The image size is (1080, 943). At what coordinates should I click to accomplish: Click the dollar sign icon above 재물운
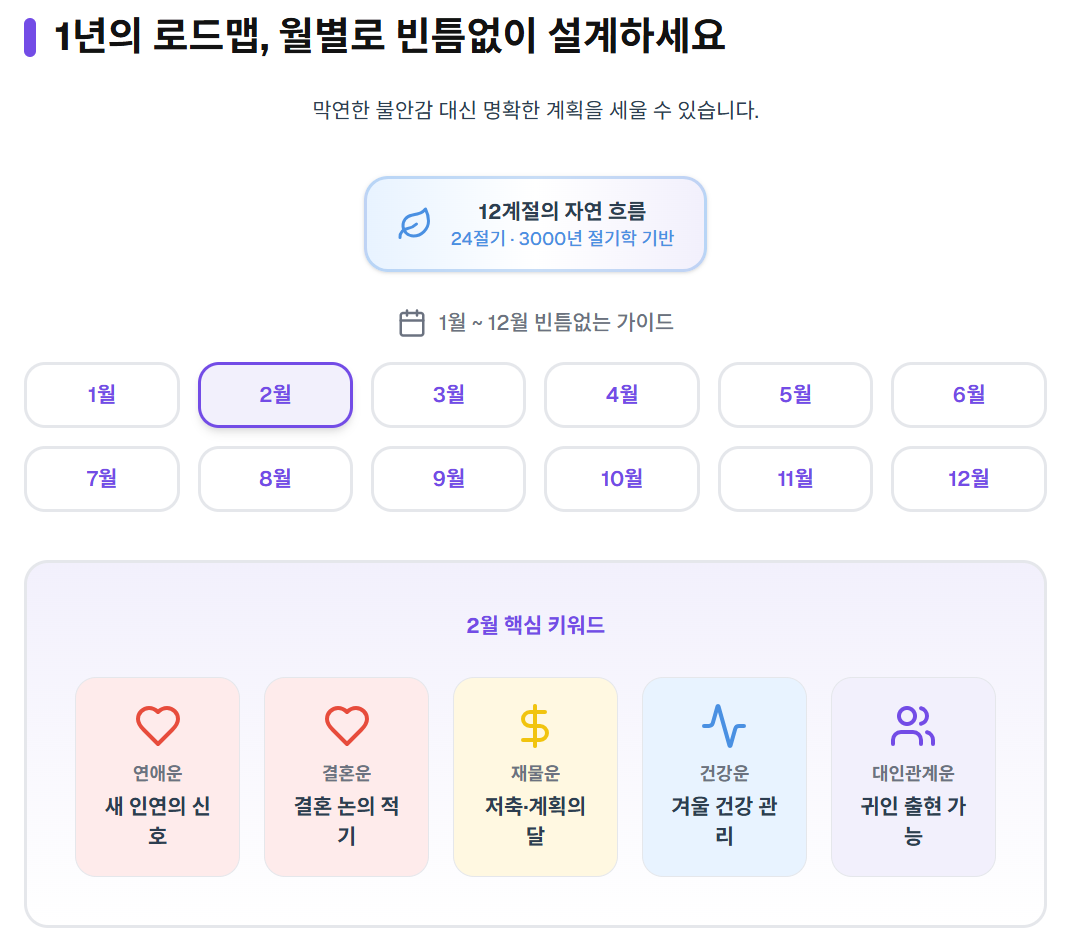point(535,725)
